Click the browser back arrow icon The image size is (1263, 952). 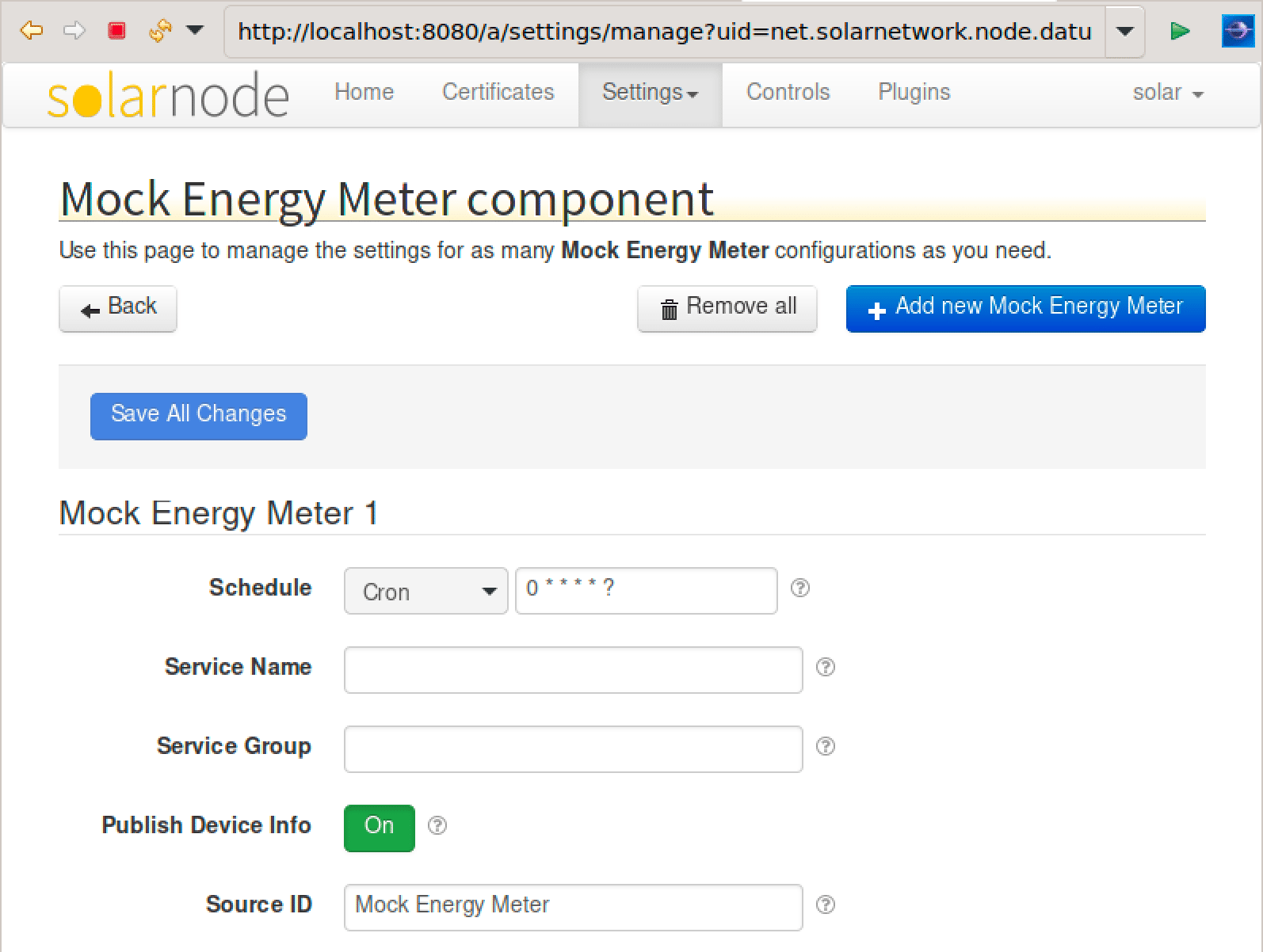(x=31, y=32)
